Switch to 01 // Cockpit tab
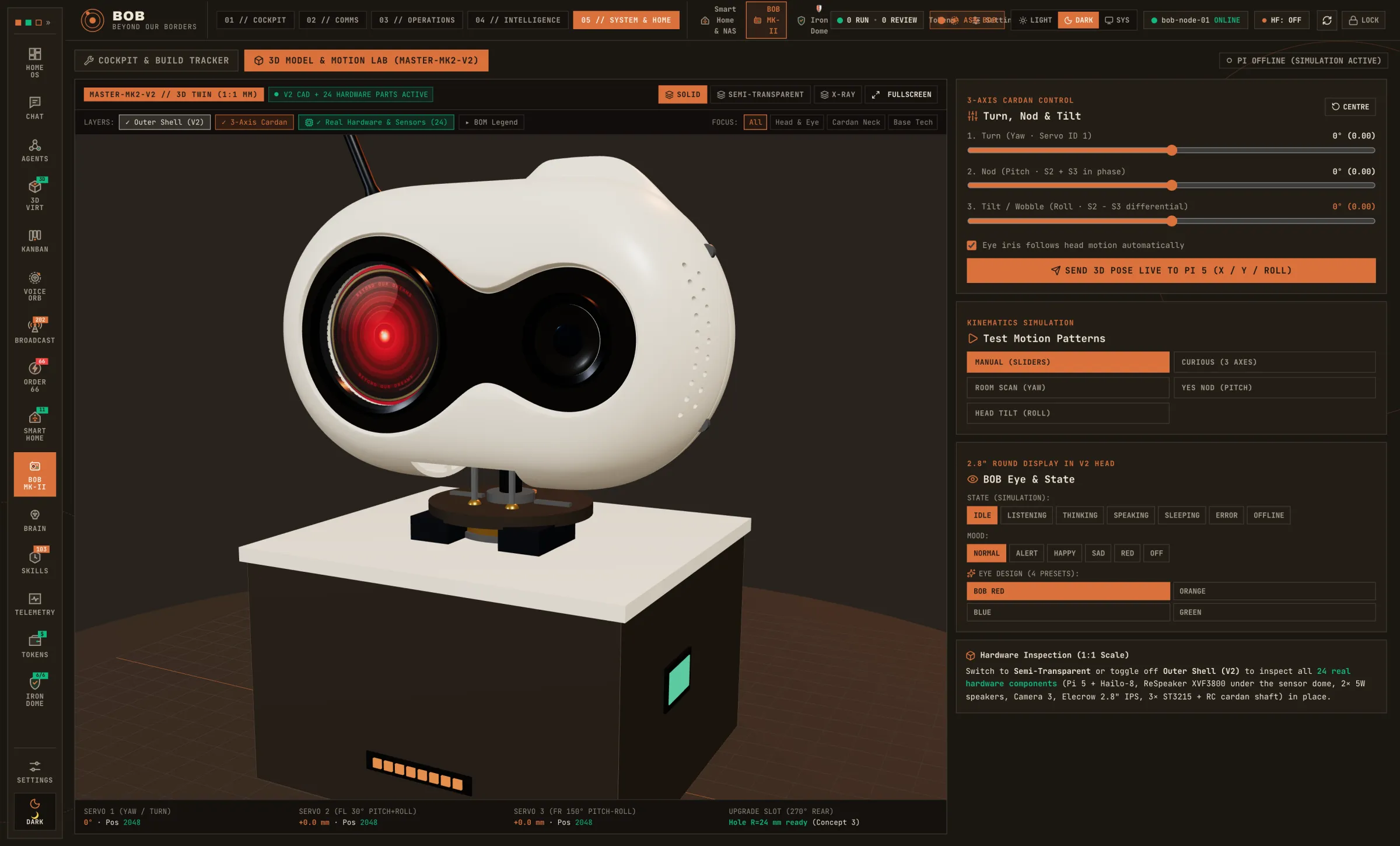 point(256,20)
